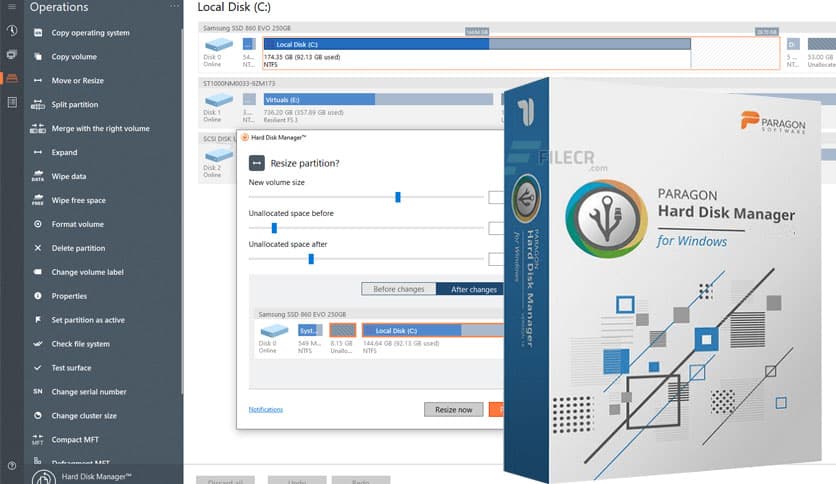Choose Split partition operation
Image resolution: width=836 pixels, height=484 pixels.
tap(75, 104)
